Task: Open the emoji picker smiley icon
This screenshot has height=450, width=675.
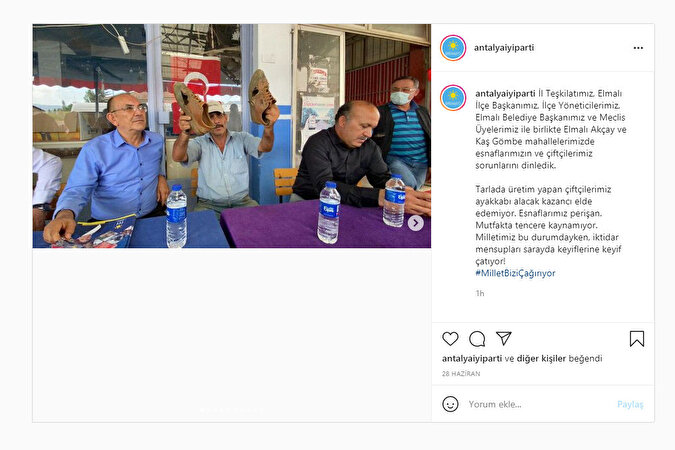Action: [x=450, y=404]
